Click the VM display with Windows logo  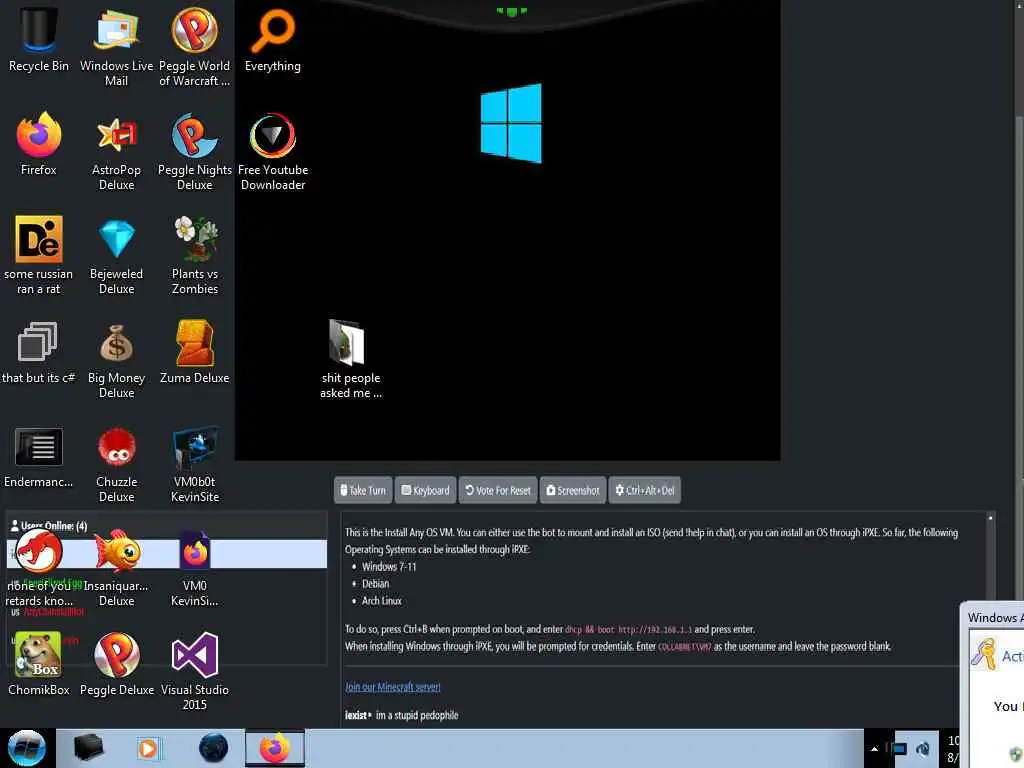coord(507,230)
